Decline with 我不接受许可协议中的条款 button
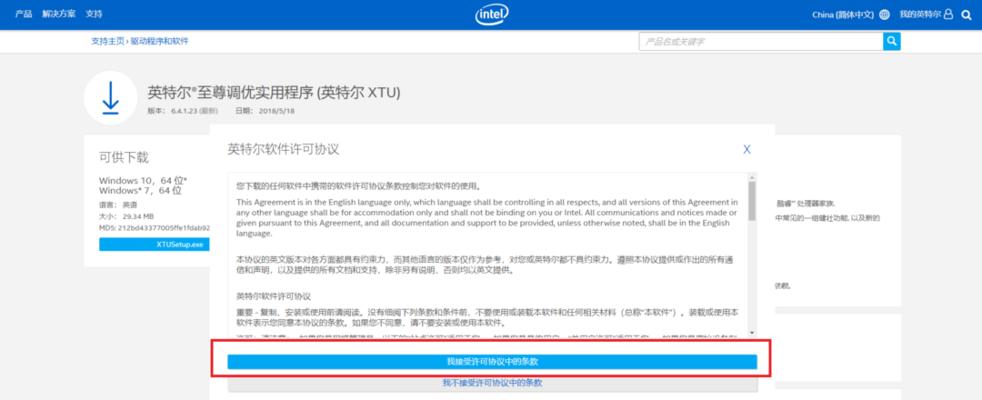982x400 pixels. click(x=492, y=382)
